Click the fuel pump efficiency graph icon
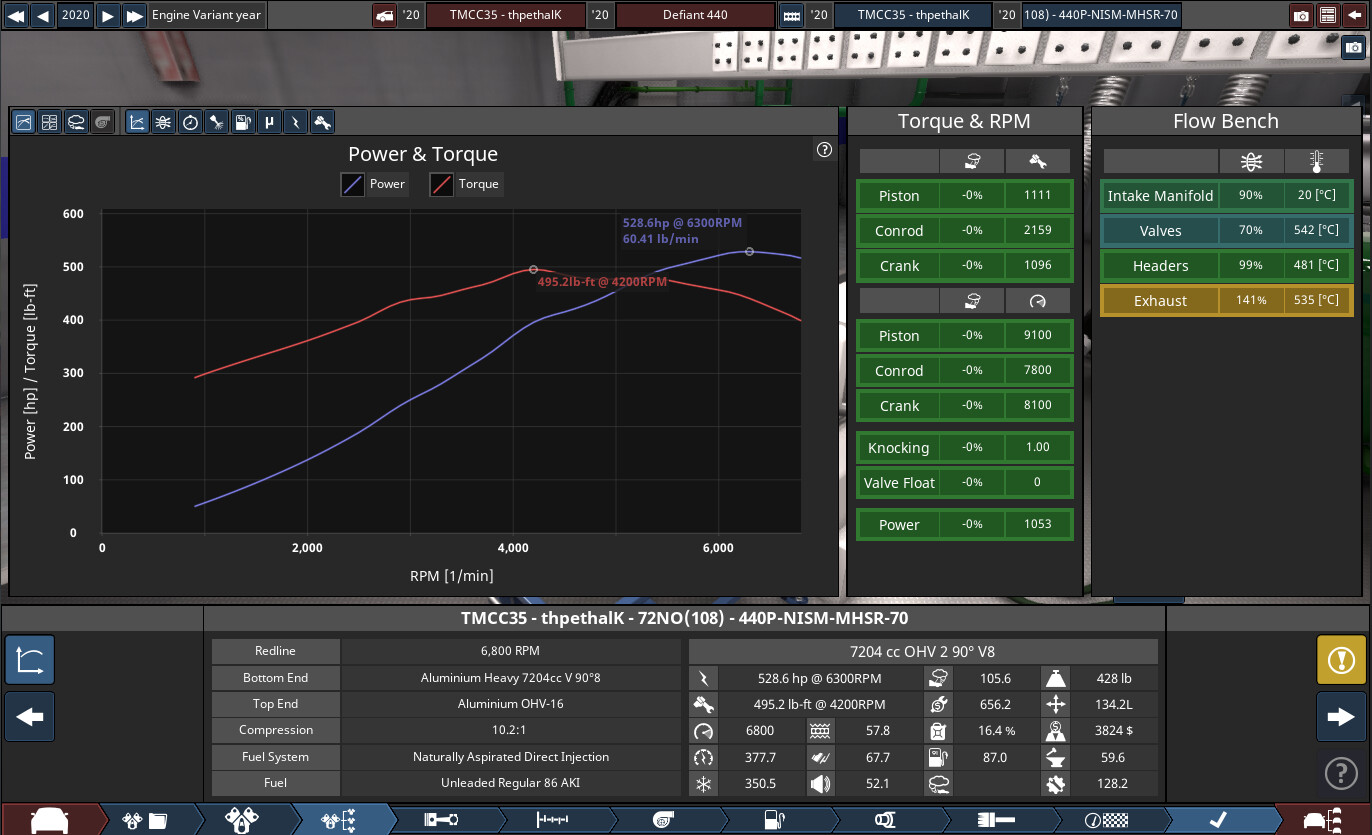Image resolution: width=1372 pixels, height=835 pixels. [x=242, y=122]
